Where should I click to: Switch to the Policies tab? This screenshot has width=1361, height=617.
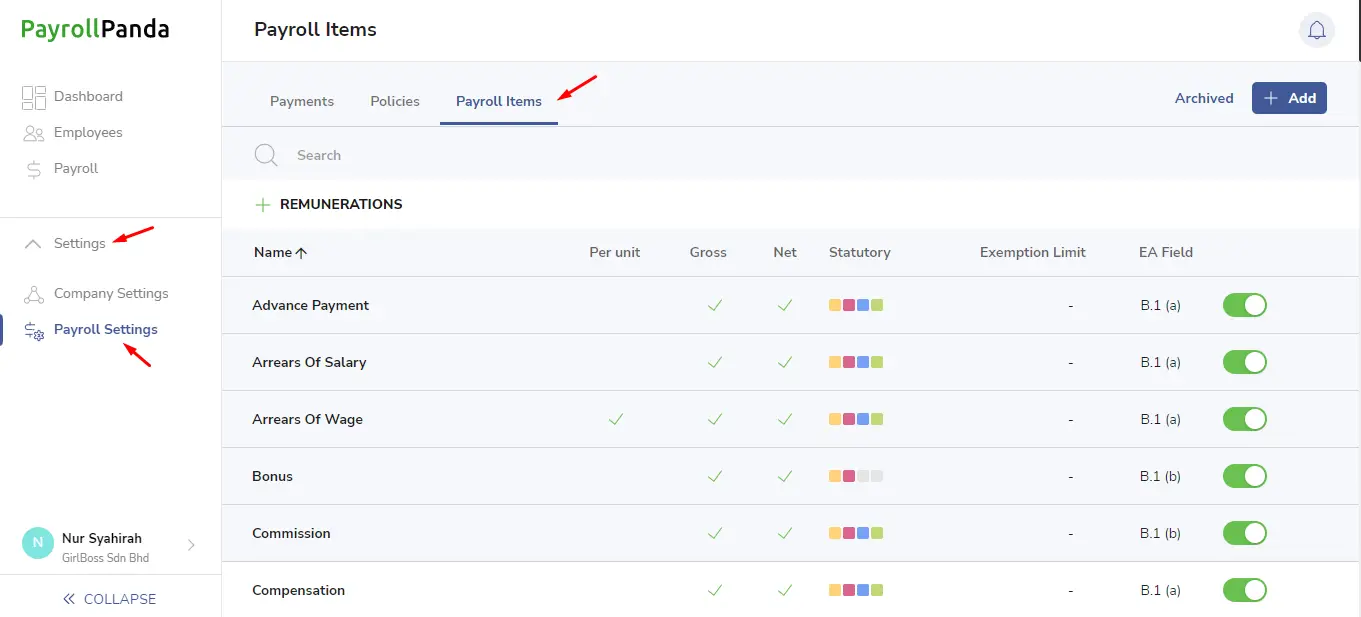(x=395, y=101)
